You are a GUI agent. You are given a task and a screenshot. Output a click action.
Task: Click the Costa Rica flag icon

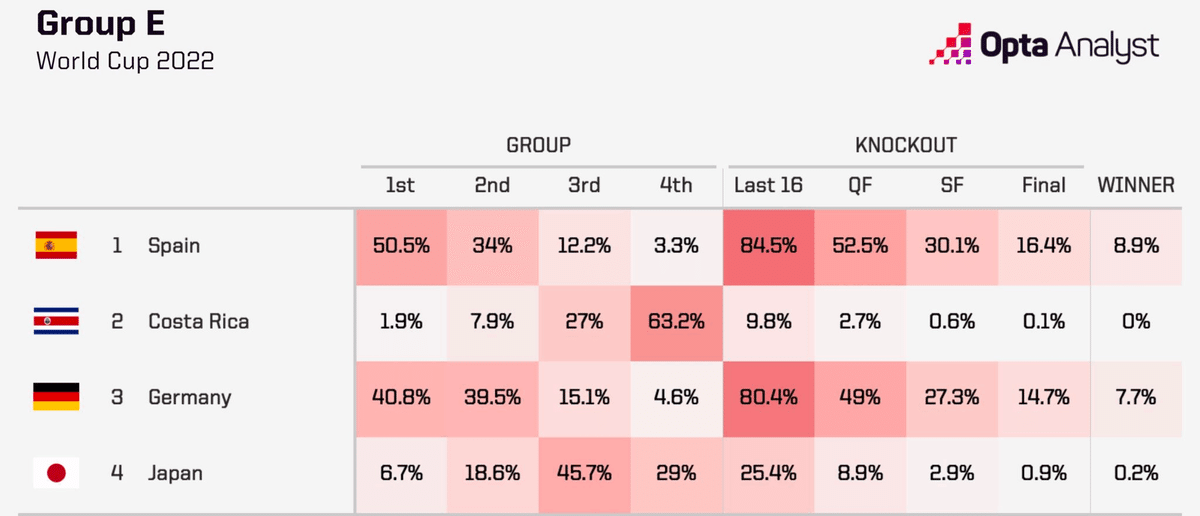pyautogui.click(x=57, y=321)
